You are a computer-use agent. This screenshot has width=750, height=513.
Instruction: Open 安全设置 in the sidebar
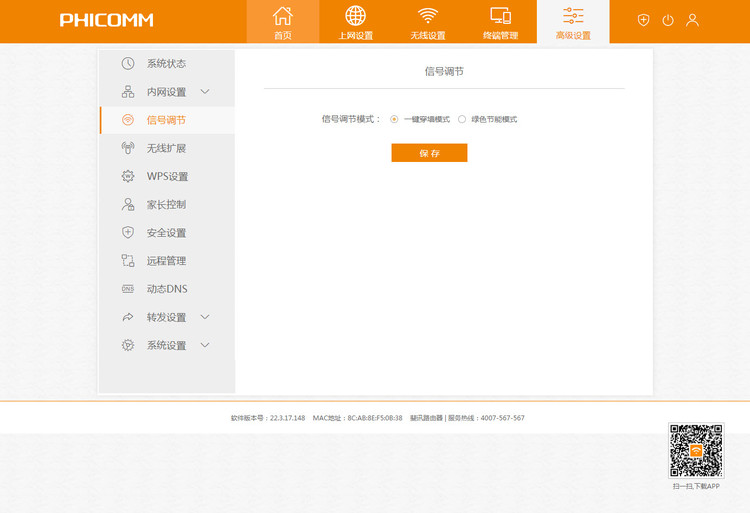[167, 232]
